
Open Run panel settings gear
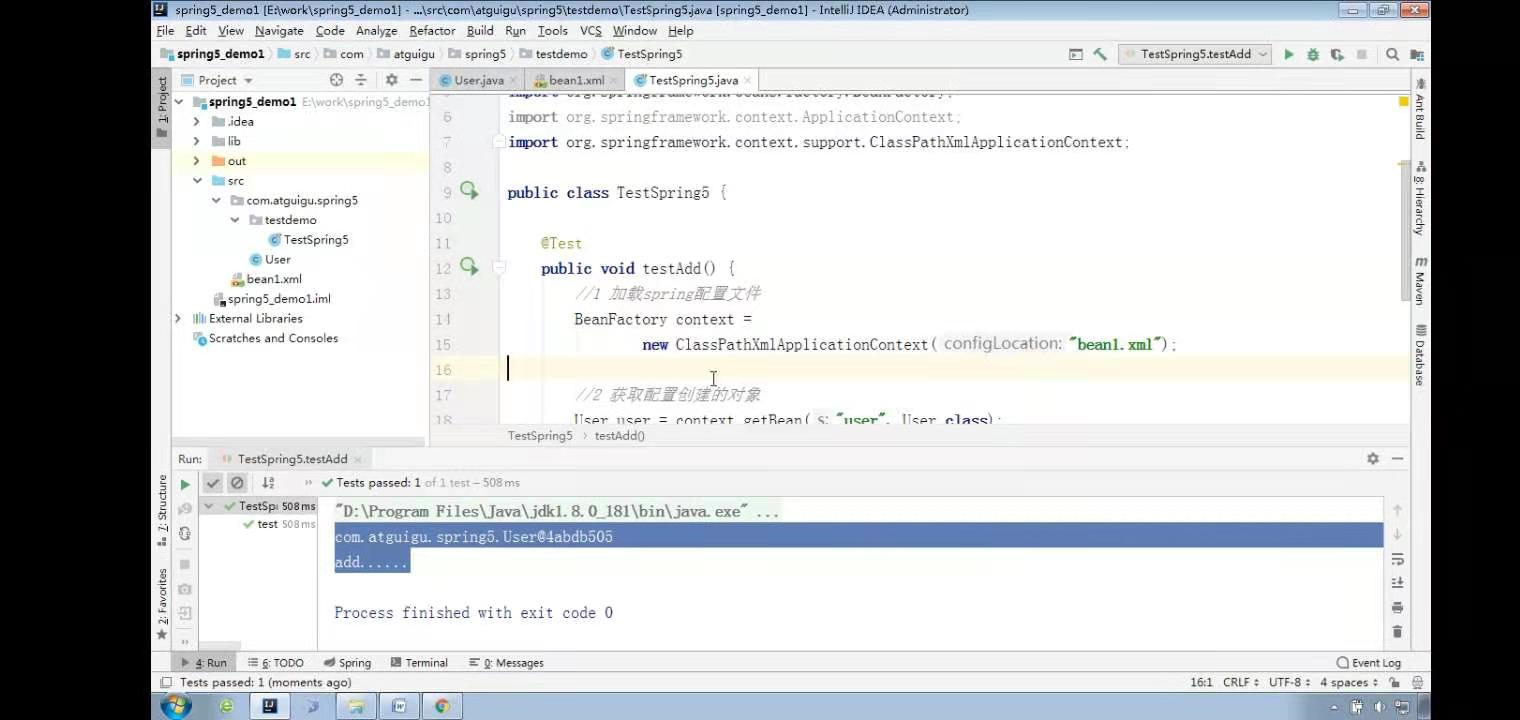point(1373,458)
